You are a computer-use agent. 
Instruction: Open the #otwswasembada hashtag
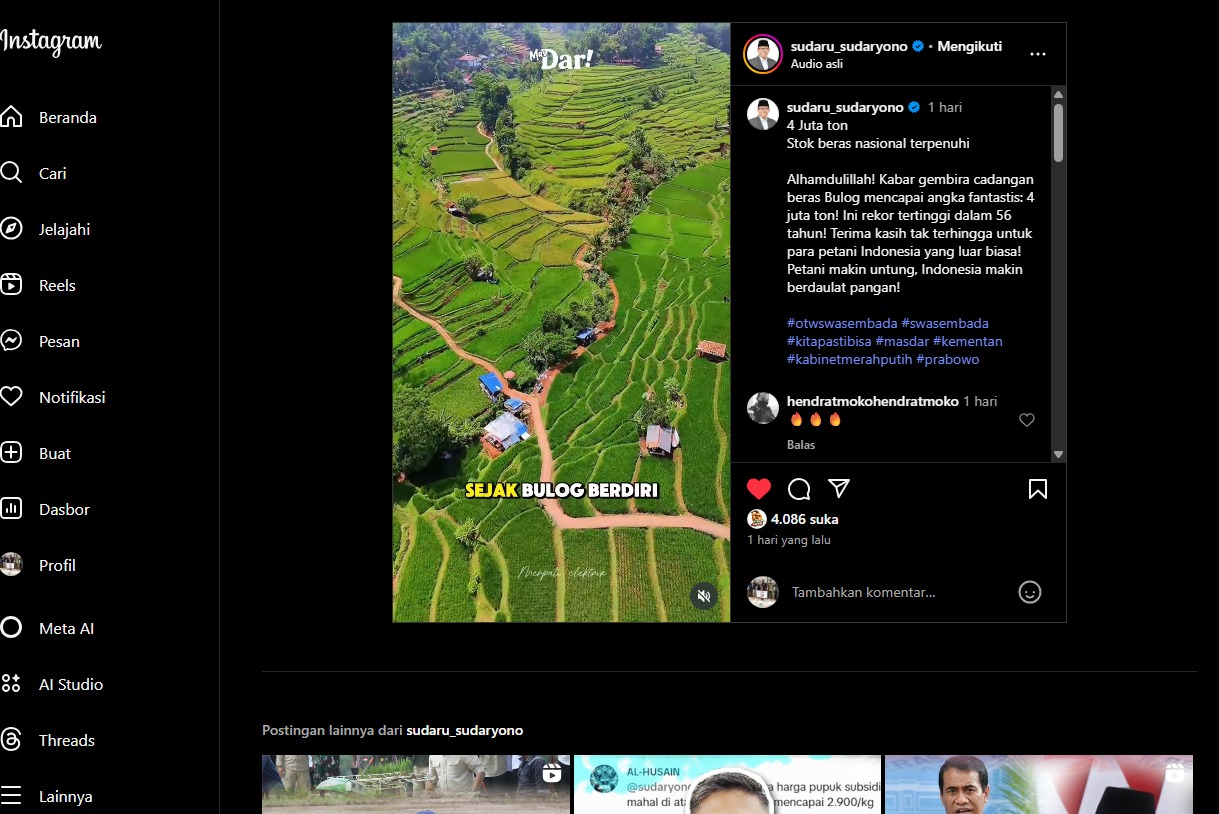tap(842, 323)
